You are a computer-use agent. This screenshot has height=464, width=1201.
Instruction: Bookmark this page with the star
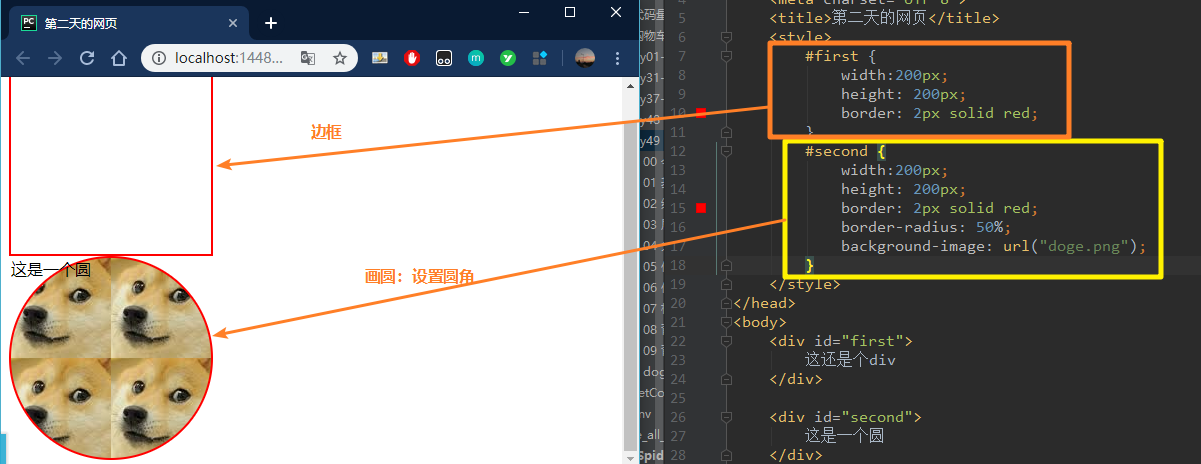(340, 59)
